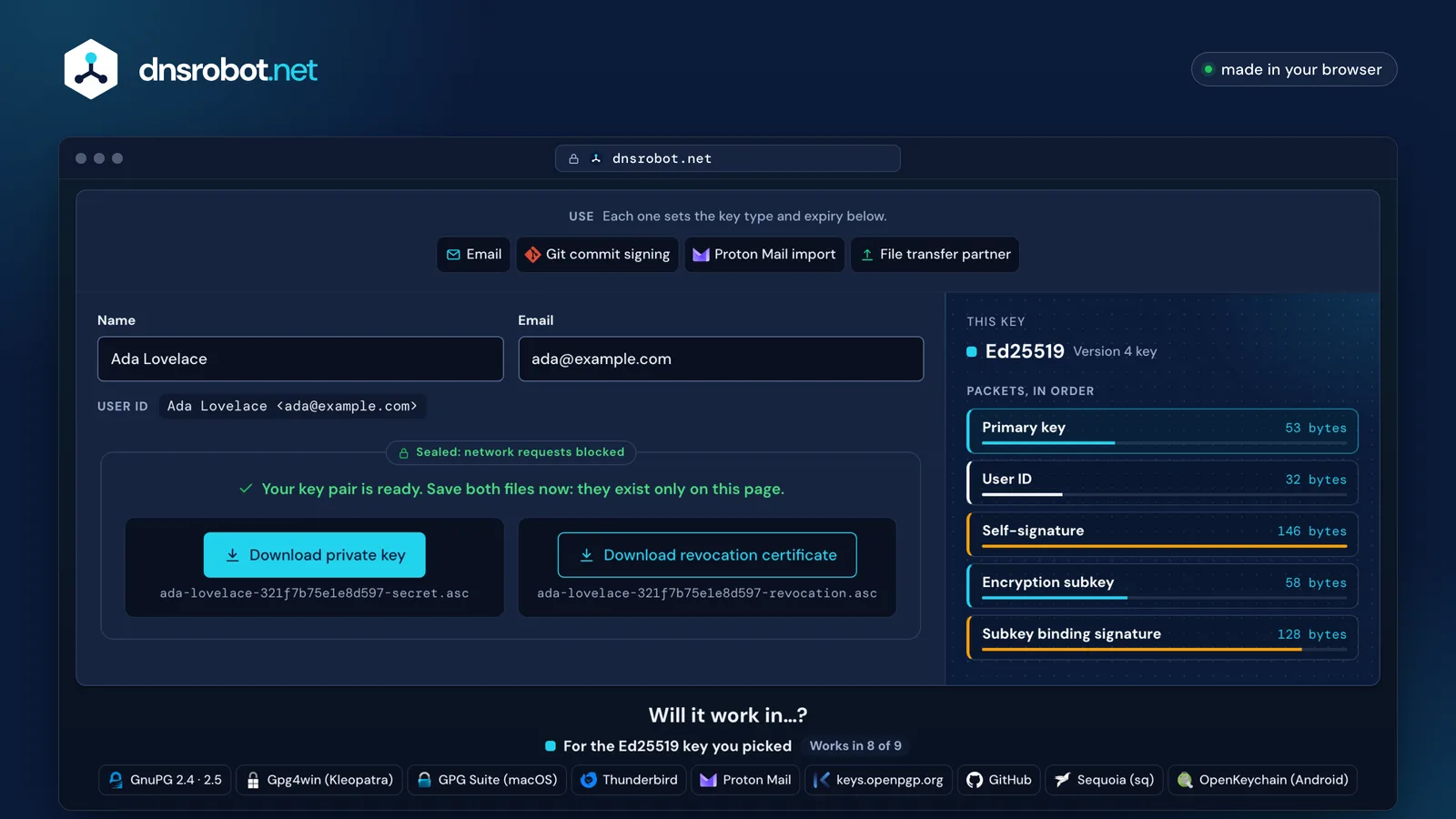Screen dimensions: 1456x819
Task: Click the generated User ID string
Action: click(292, 406)
